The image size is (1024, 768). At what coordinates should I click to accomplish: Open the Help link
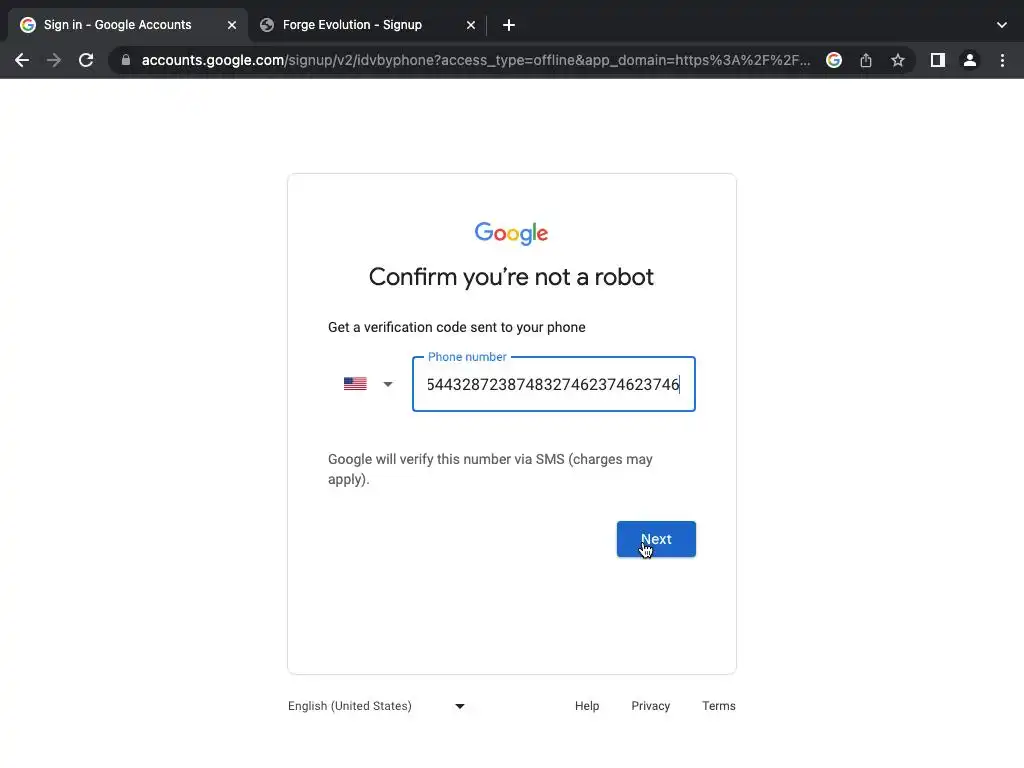[587, 706]
